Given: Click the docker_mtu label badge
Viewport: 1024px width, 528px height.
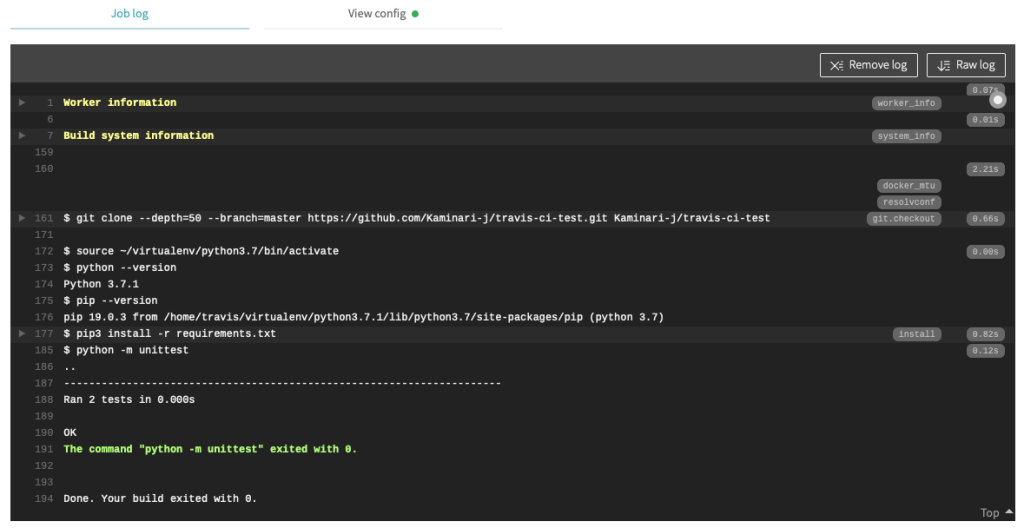Looking at the screenshot, I should coord(909,186).
